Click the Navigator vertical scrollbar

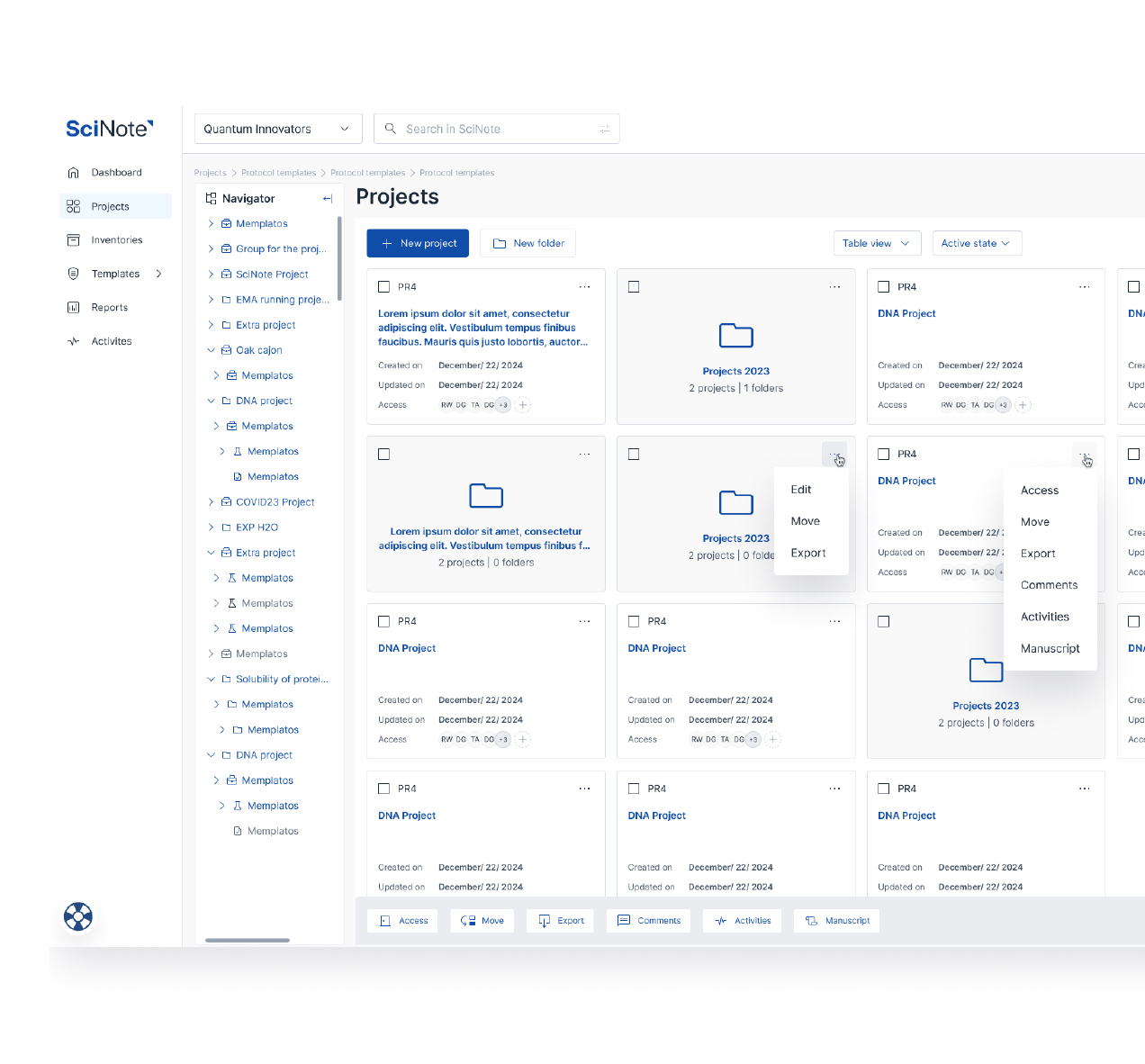click(339, 259)
